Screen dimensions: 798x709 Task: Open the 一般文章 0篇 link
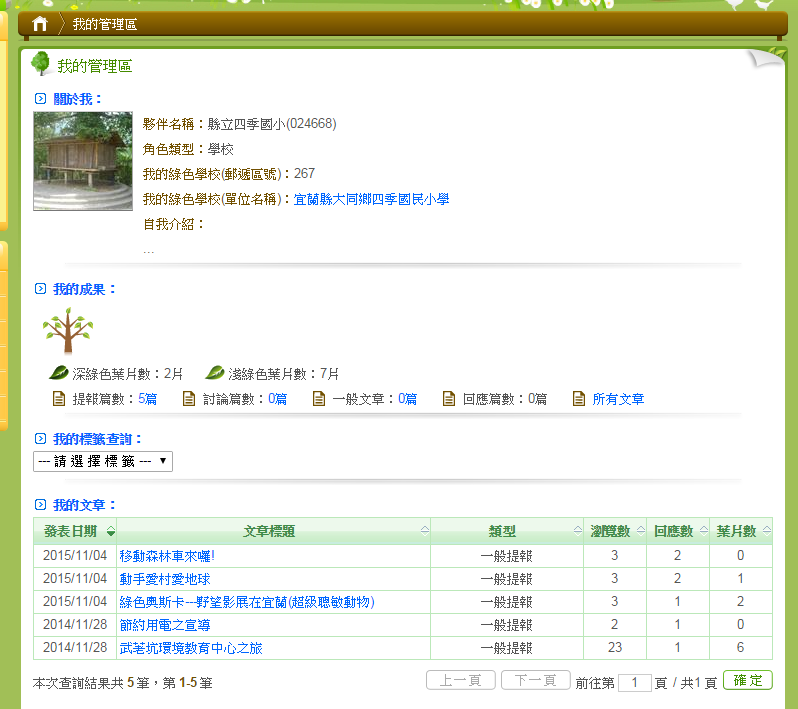click(407, 399)
